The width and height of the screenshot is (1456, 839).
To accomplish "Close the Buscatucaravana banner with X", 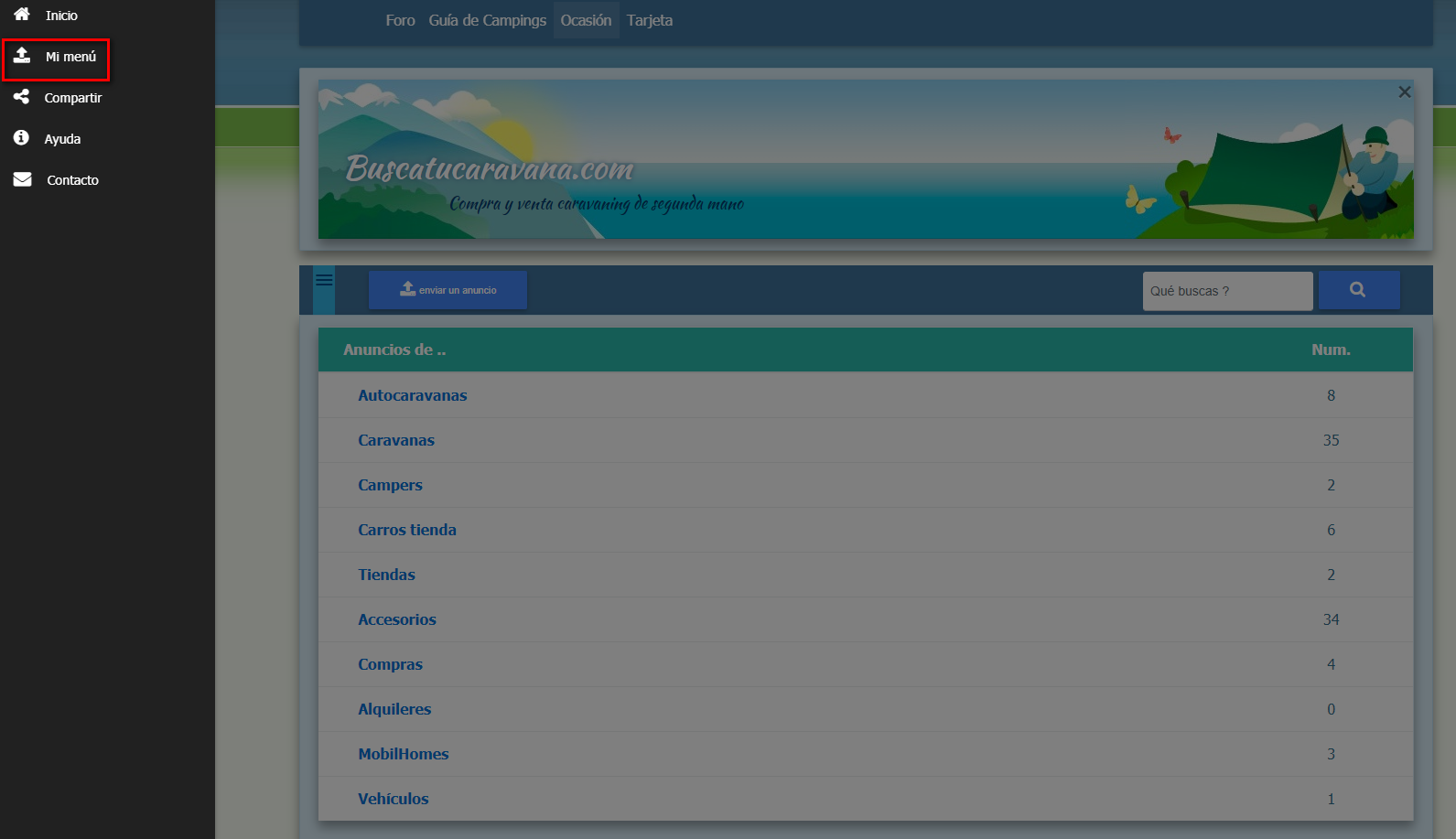I will pyautogui.click(x=1405, y=91).
